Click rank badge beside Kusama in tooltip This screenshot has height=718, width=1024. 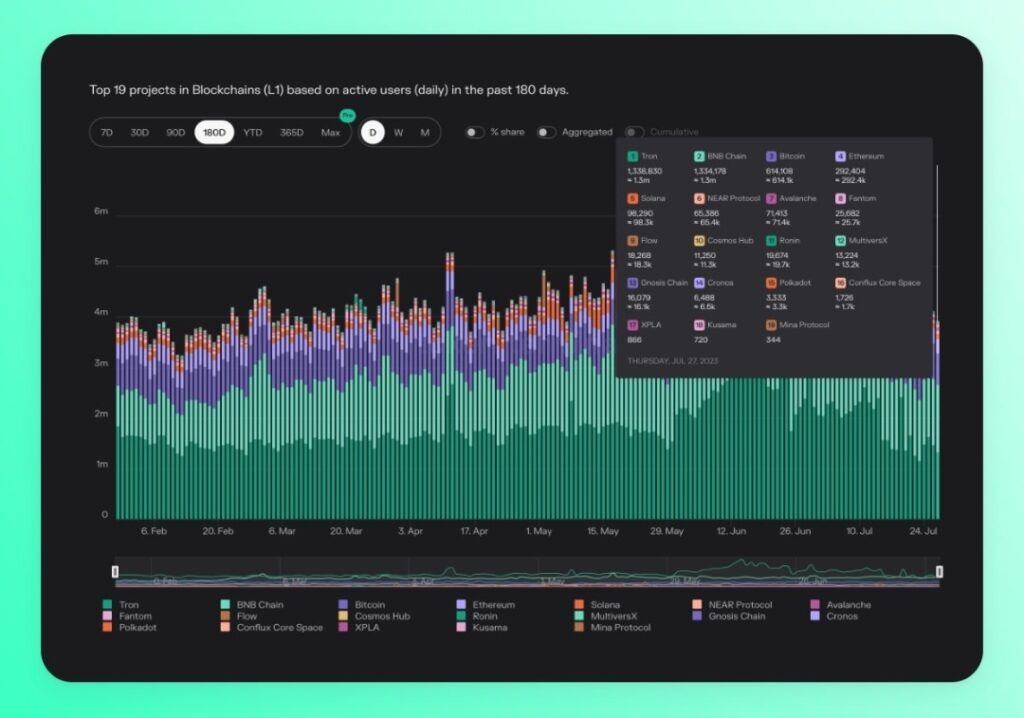point(699,325)
